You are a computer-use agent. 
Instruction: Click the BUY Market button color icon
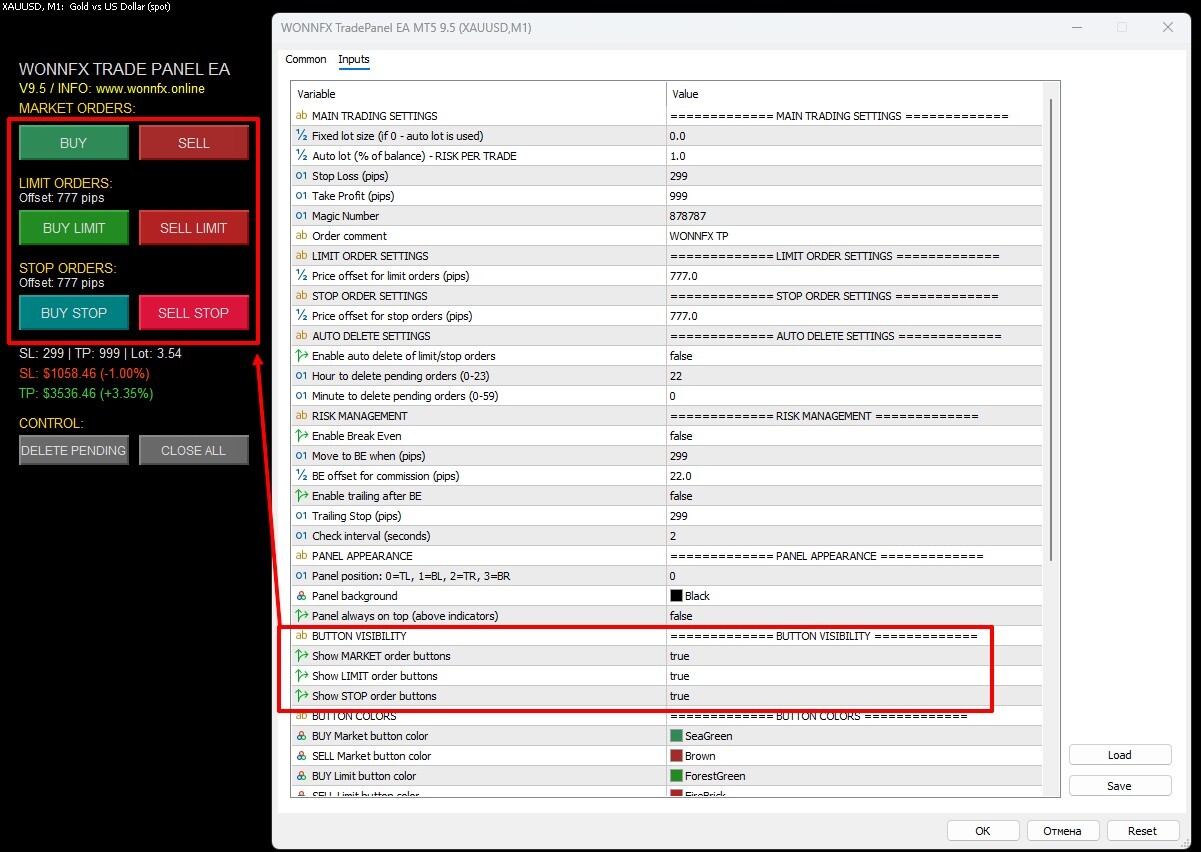tap(301, 736)
